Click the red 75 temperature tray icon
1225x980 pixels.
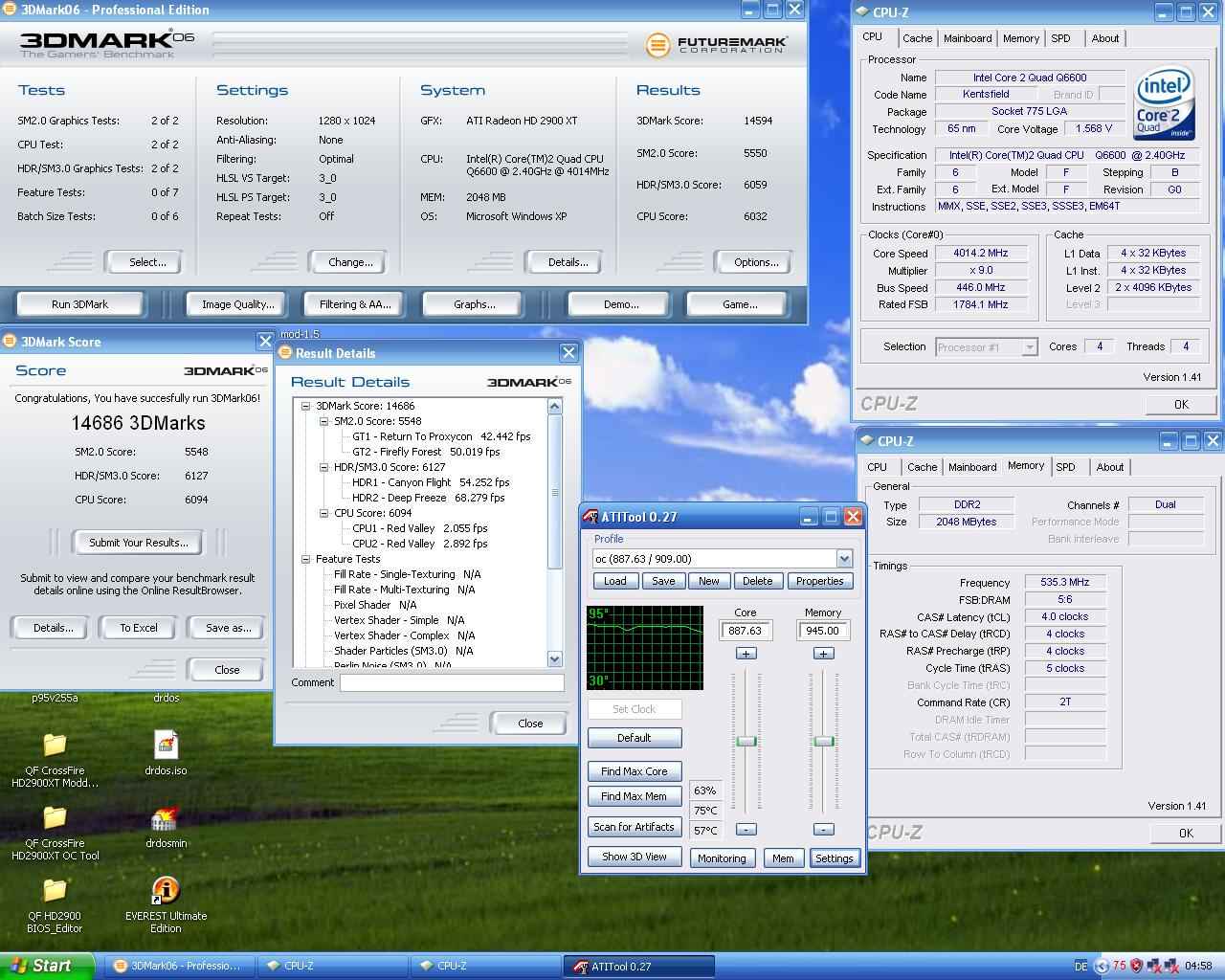tap(1119, 966)
